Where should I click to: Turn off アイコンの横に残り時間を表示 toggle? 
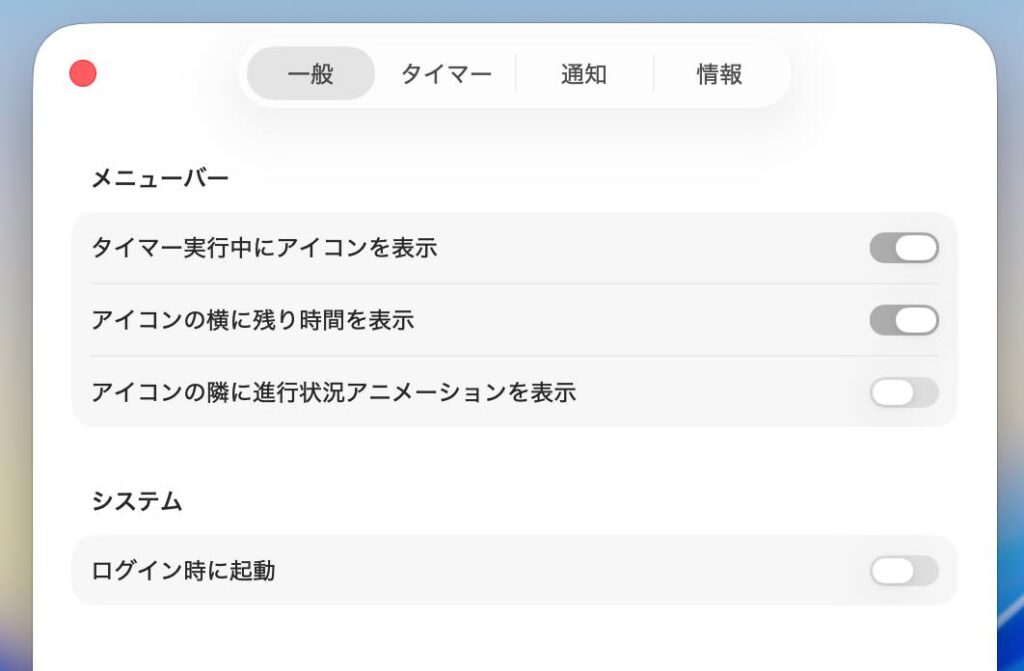pyautogui.click(x=904, y=320)
